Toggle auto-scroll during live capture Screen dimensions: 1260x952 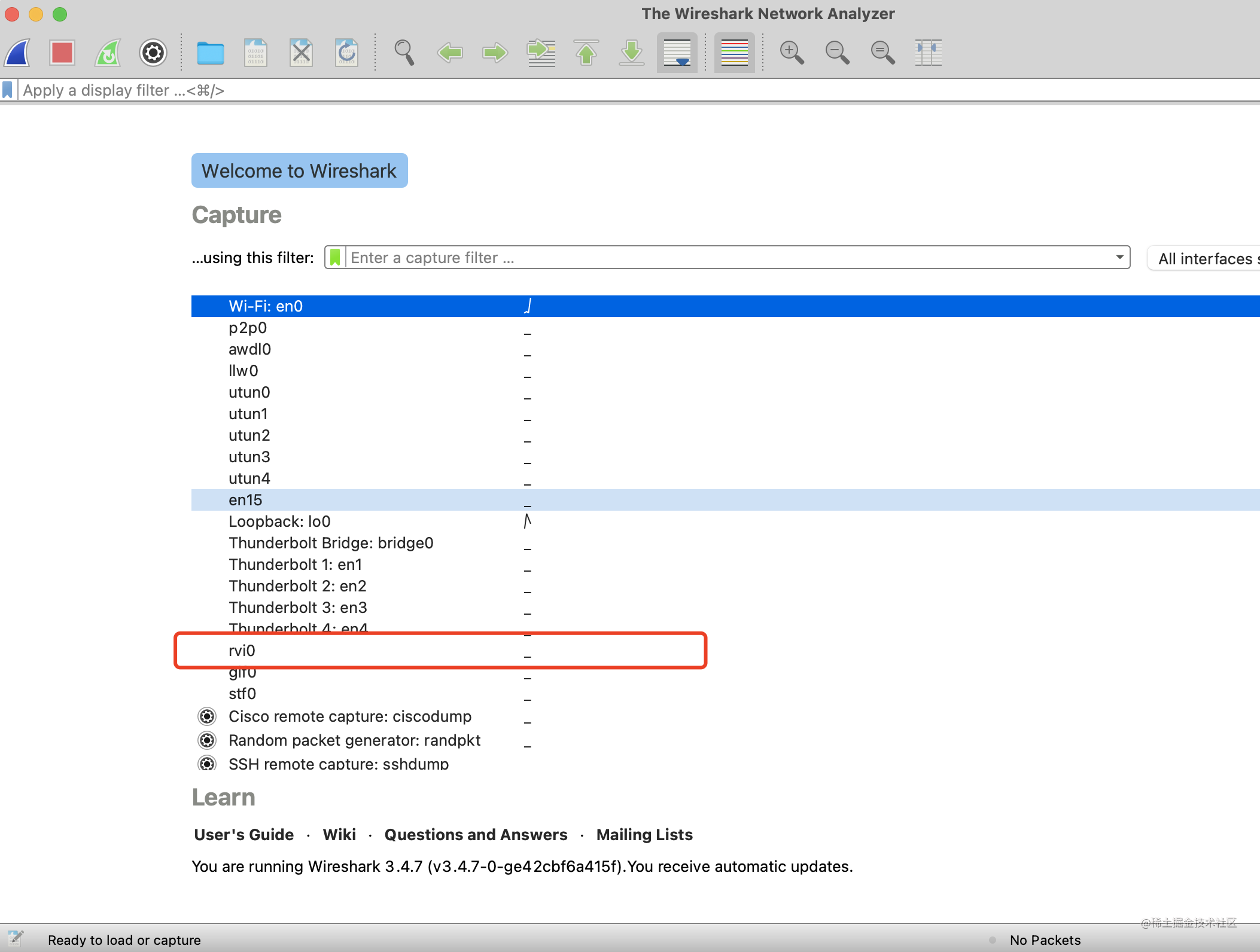(x=677, y=53)
